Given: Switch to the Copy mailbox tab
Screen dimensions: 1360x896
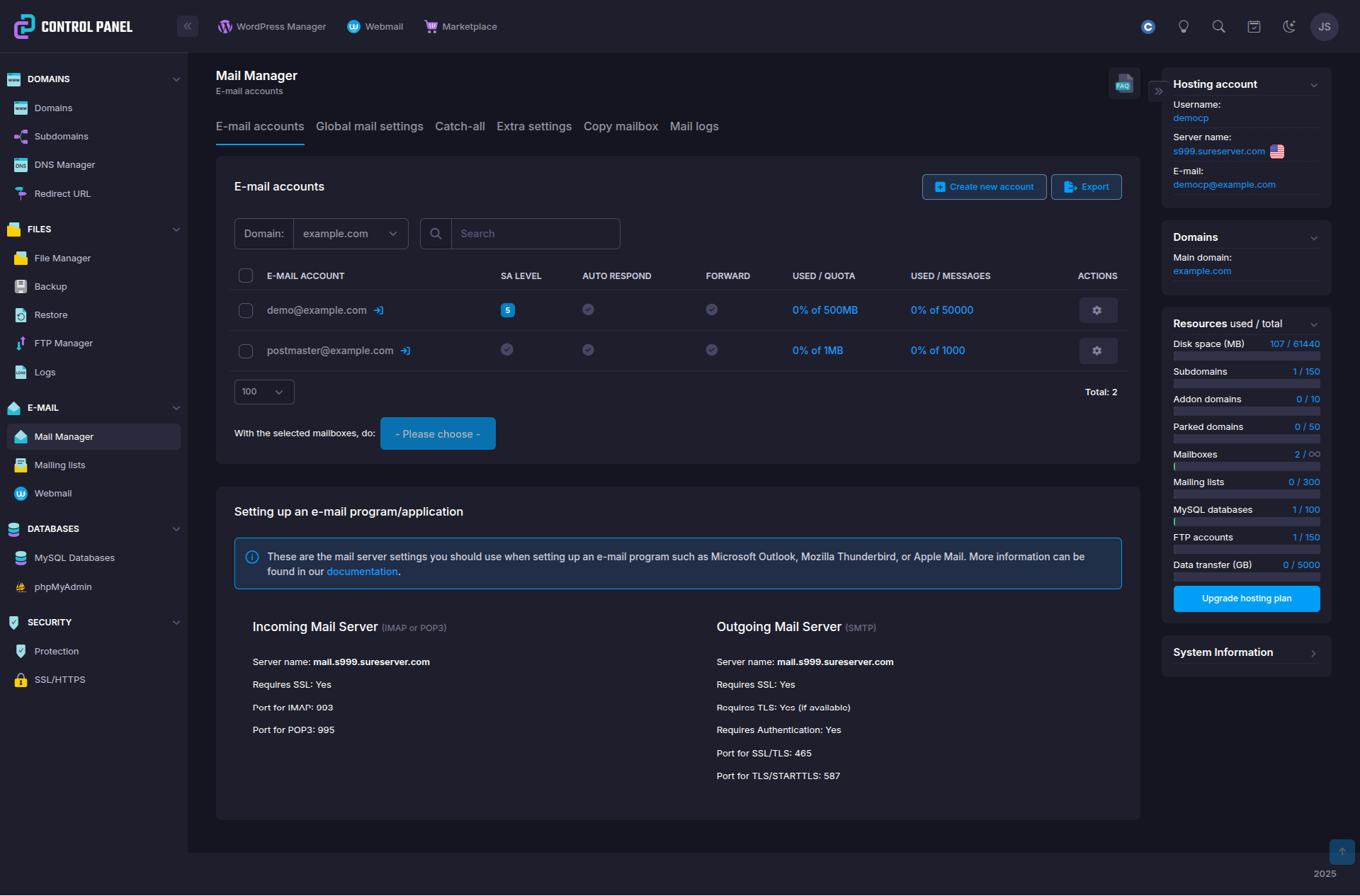Looking at the screenshot, I should point(620,127).
